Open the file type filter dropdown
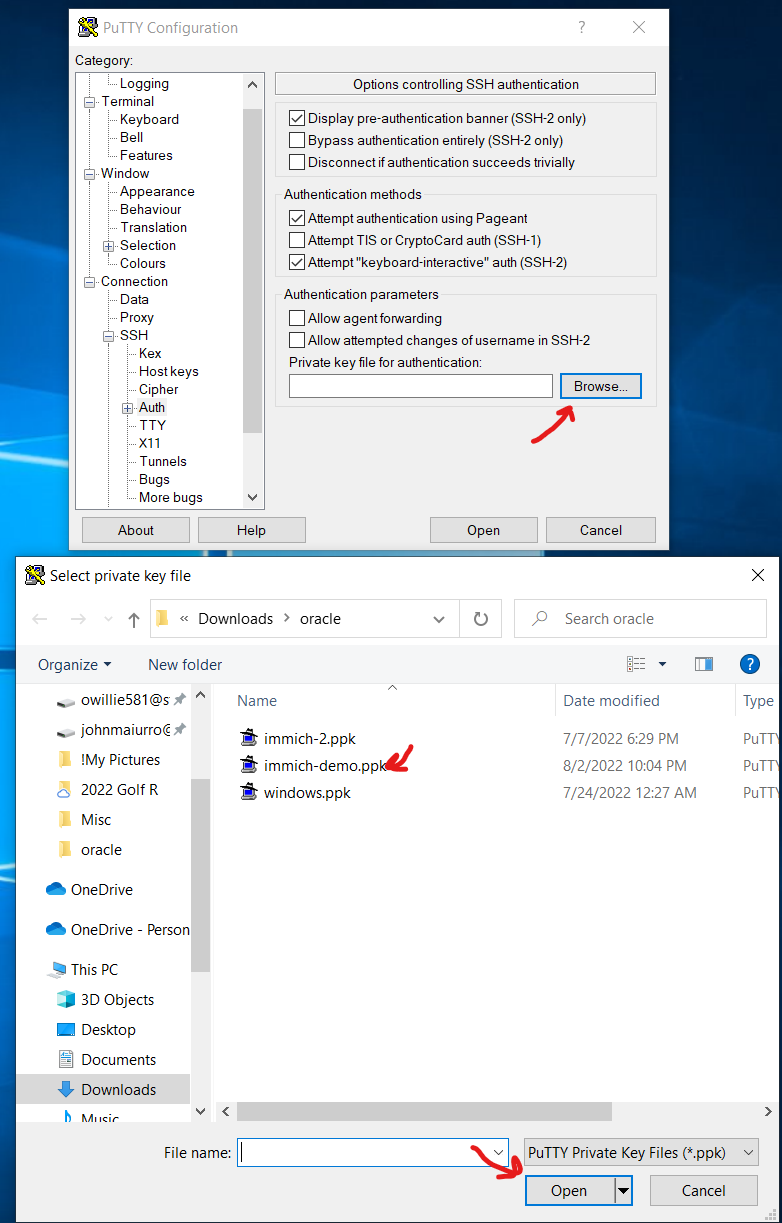 [x=748, y=1152]
